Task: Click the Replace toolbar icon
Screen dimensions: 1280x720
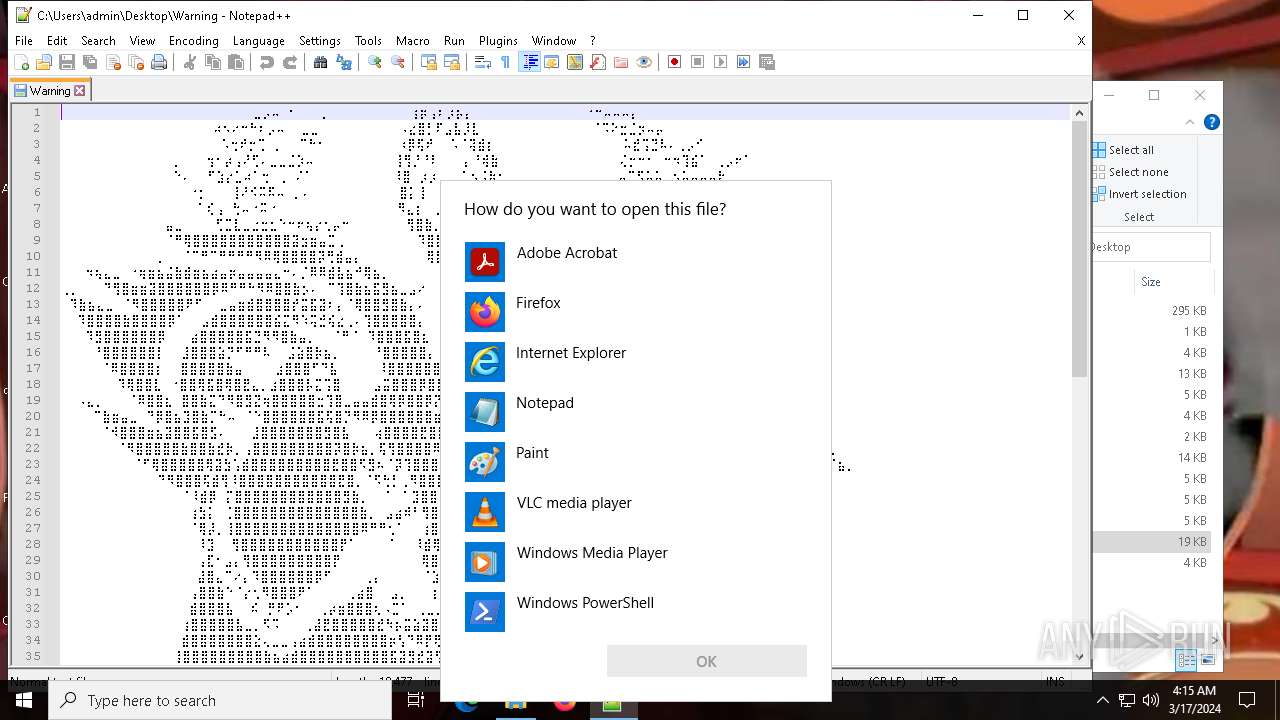Action: 344,62
